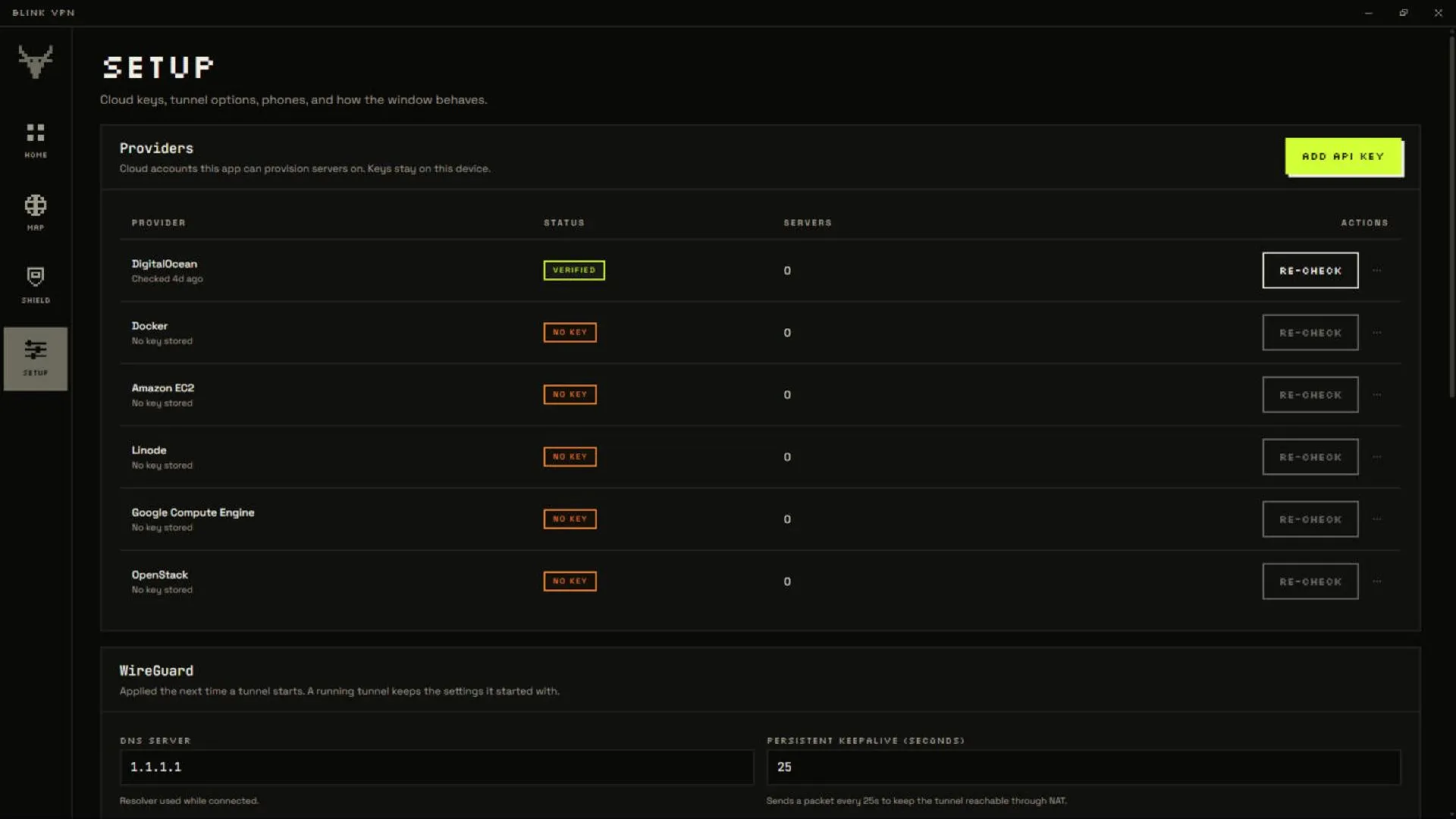Click the Blink VPN bull logo
This screenshot has width=1456, height=819.
tap(36, 61)
